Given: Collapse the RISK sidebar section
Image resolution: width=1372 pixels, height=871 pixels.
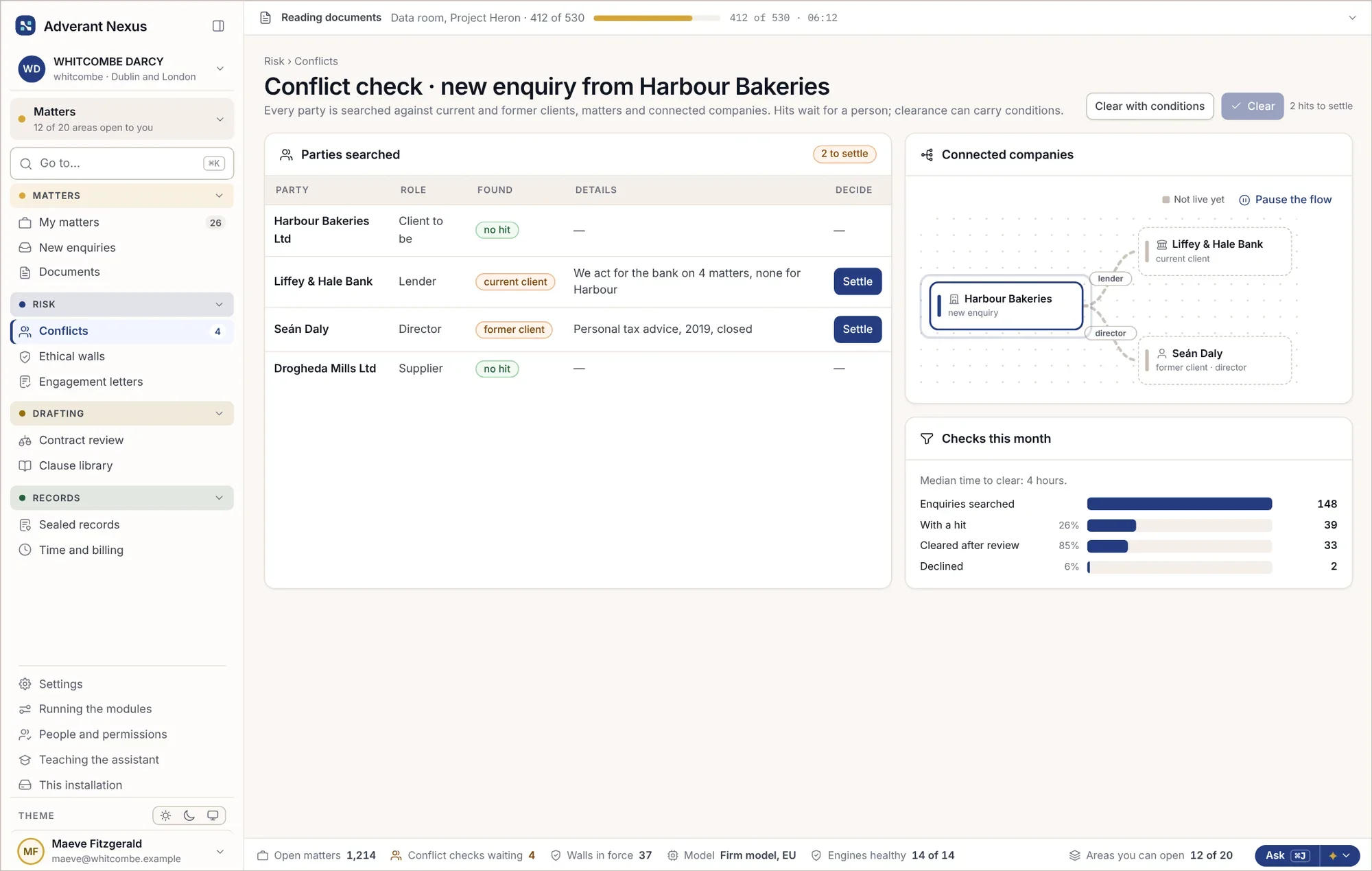Looking at the screenshot, I should [x=122, y=304].
